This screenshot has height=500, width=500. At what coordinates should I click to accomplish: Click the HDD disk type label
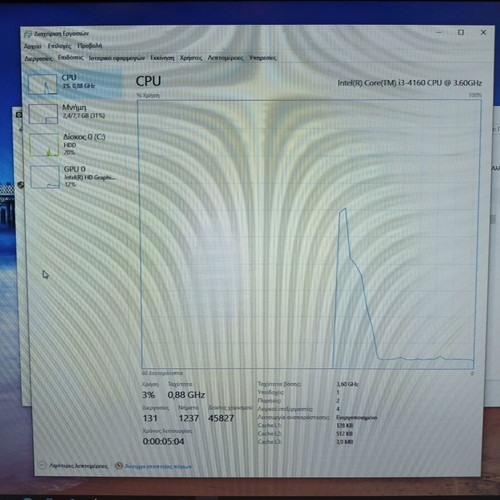click(70, 145)
